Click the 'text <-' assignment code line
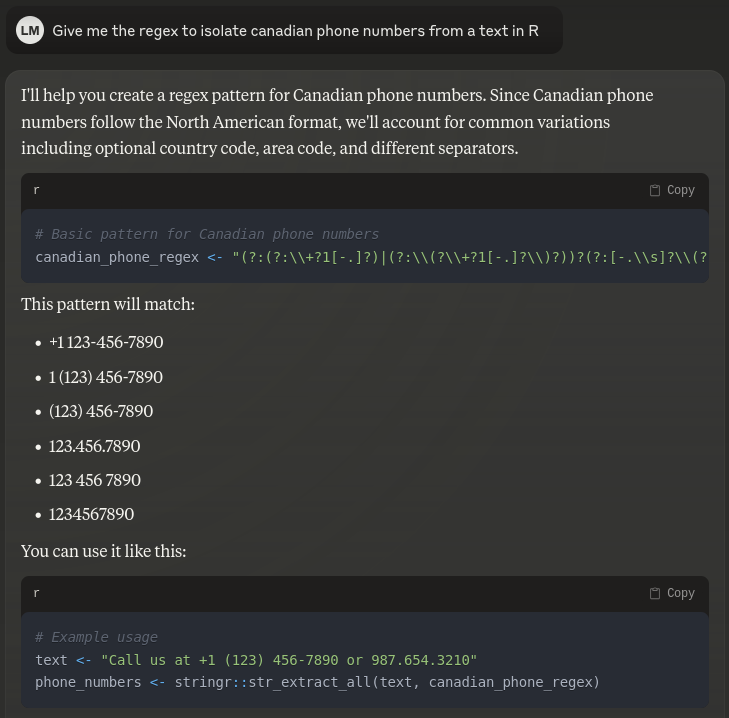This screenshot has width=729, height=718. [256, 660]
